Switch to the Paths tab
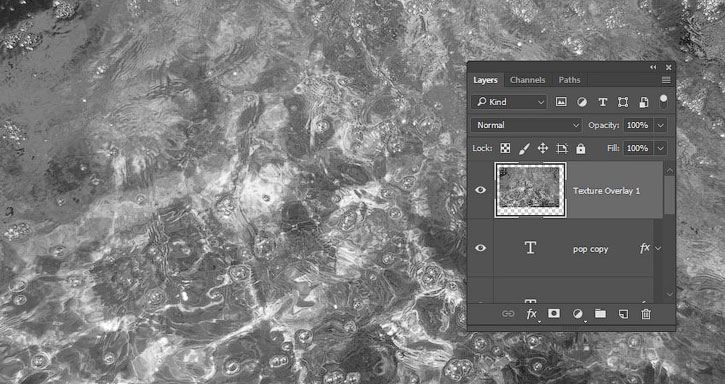725x384 pixels. 569,80
